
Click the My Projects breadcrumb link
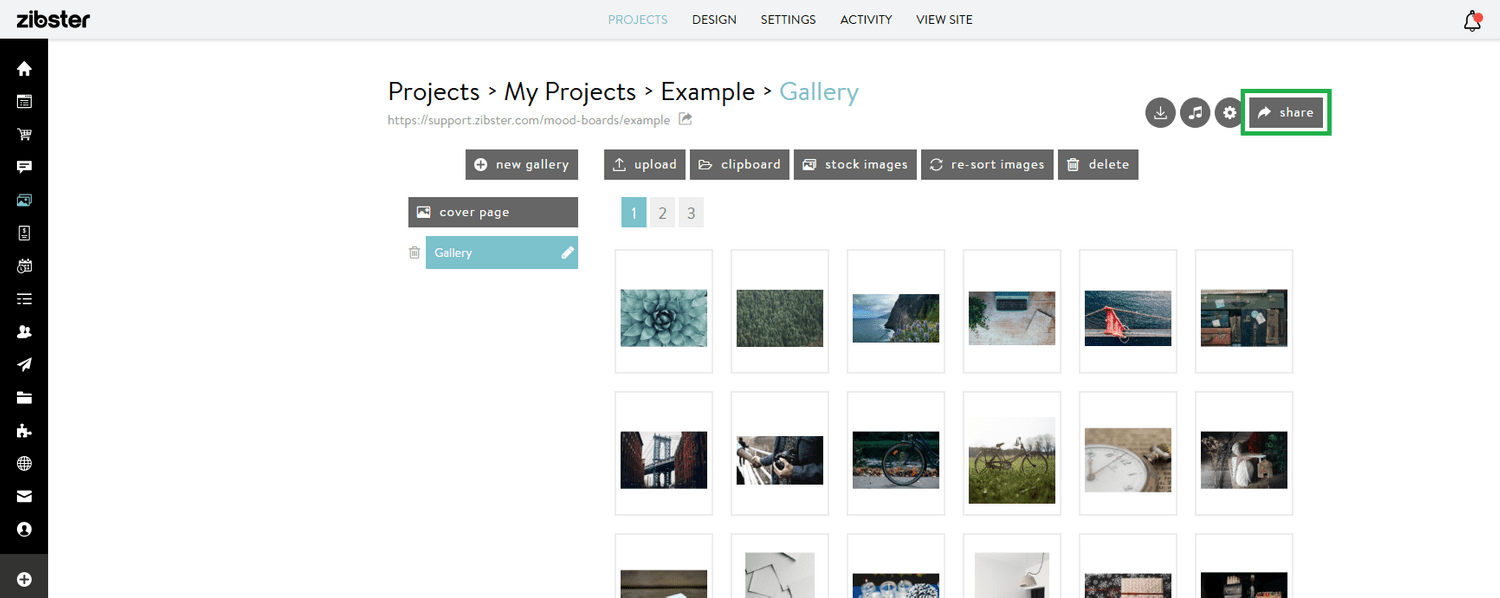570,92
